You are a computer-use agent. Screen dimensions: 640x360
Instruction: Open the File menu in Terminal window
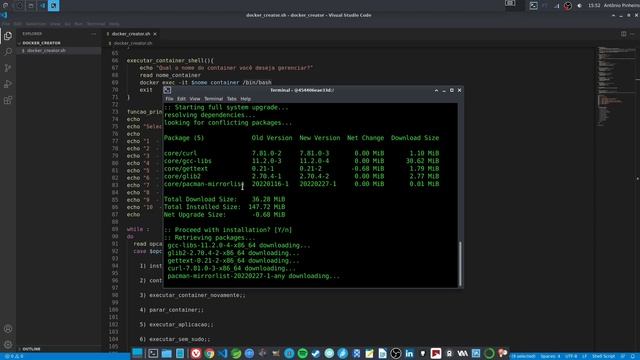click(169, 99)
